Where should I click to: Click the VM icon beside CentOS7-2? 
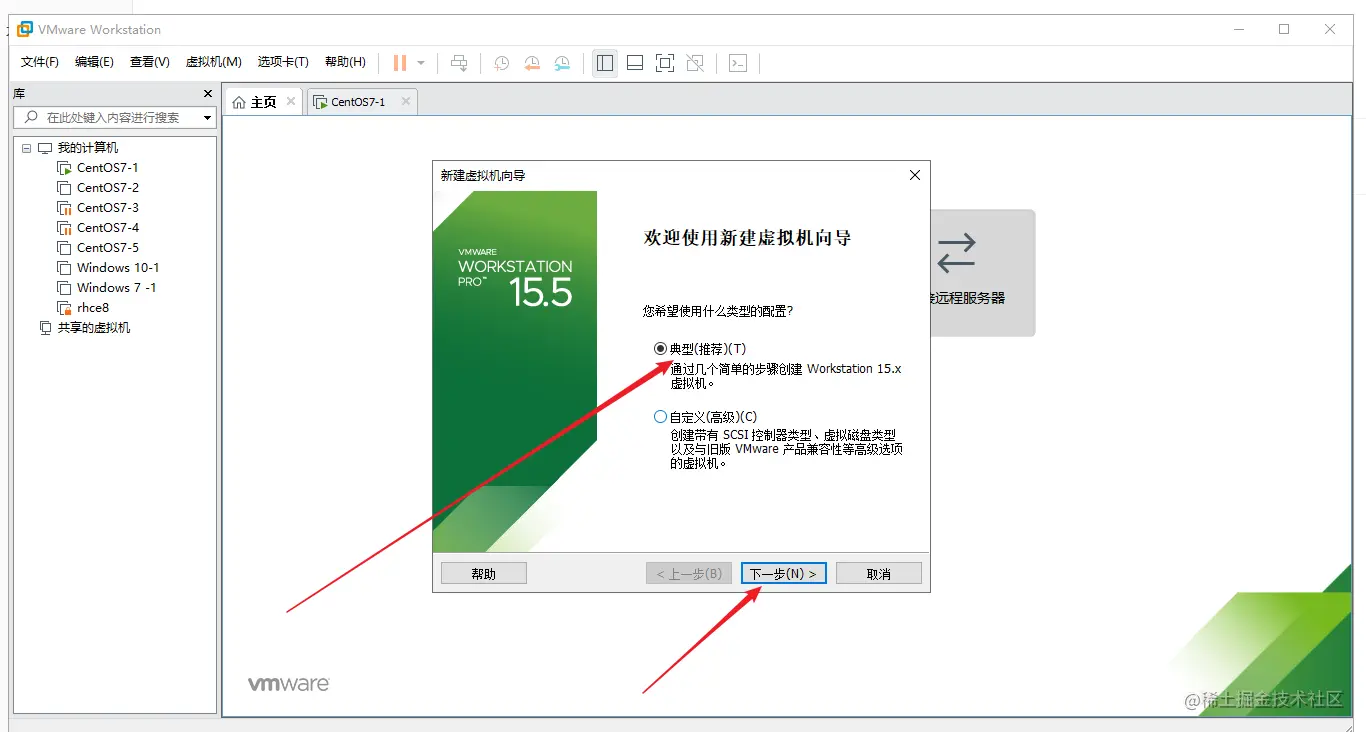pyautogui.click(x=64, y=188)
